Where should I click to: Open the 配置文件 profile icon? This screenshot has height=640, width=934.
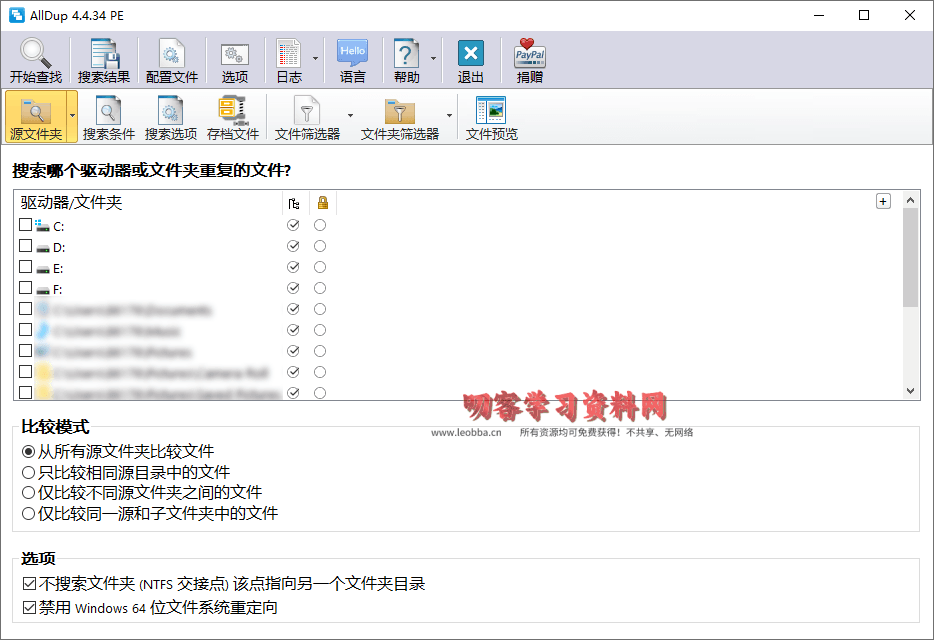172,53
